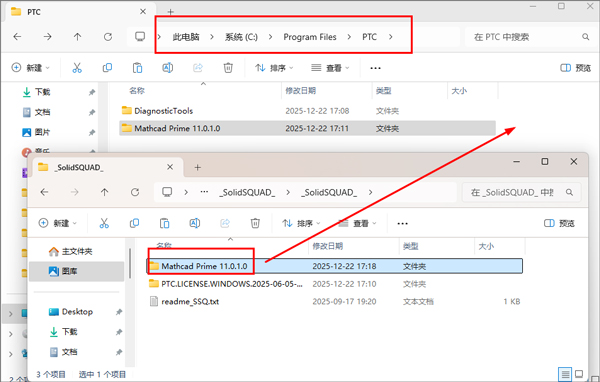Image resolution: width=600 pixels, height=382 pixels.
Task: Click 系统 (C:) in PTC address bar
Action: point(241,37)
